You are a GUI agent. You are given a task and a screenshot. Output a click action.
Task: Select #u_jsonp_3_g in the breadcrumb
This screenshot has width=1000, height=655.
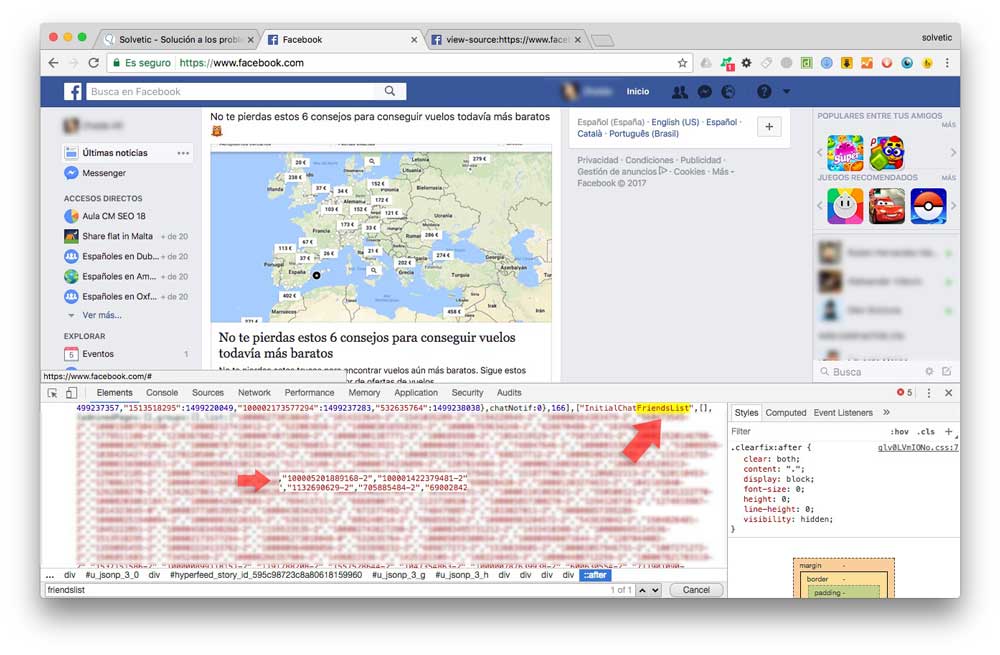pos(399,575)
